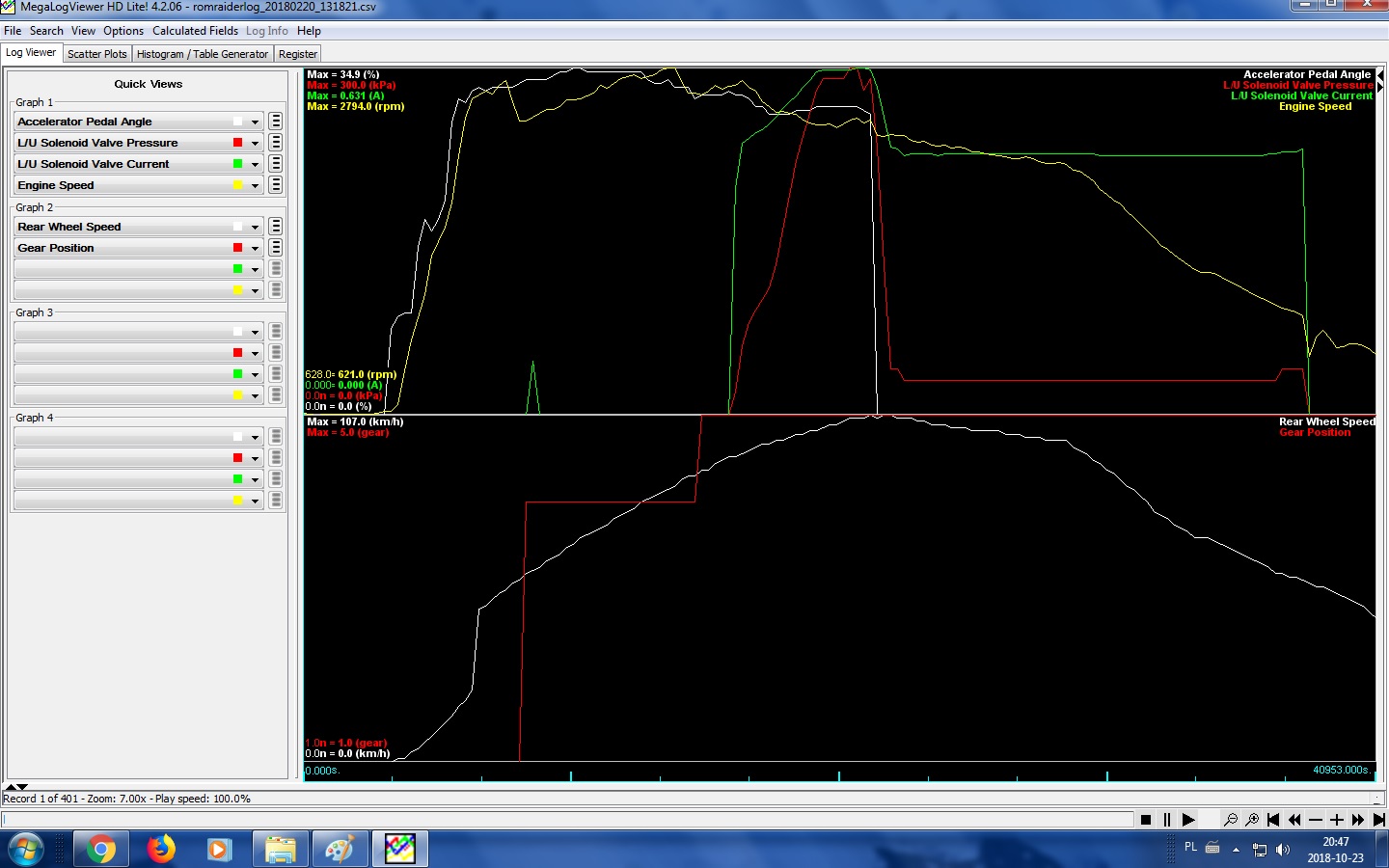Open the Engine Speed field dropdown

click(x=255, y=185)
